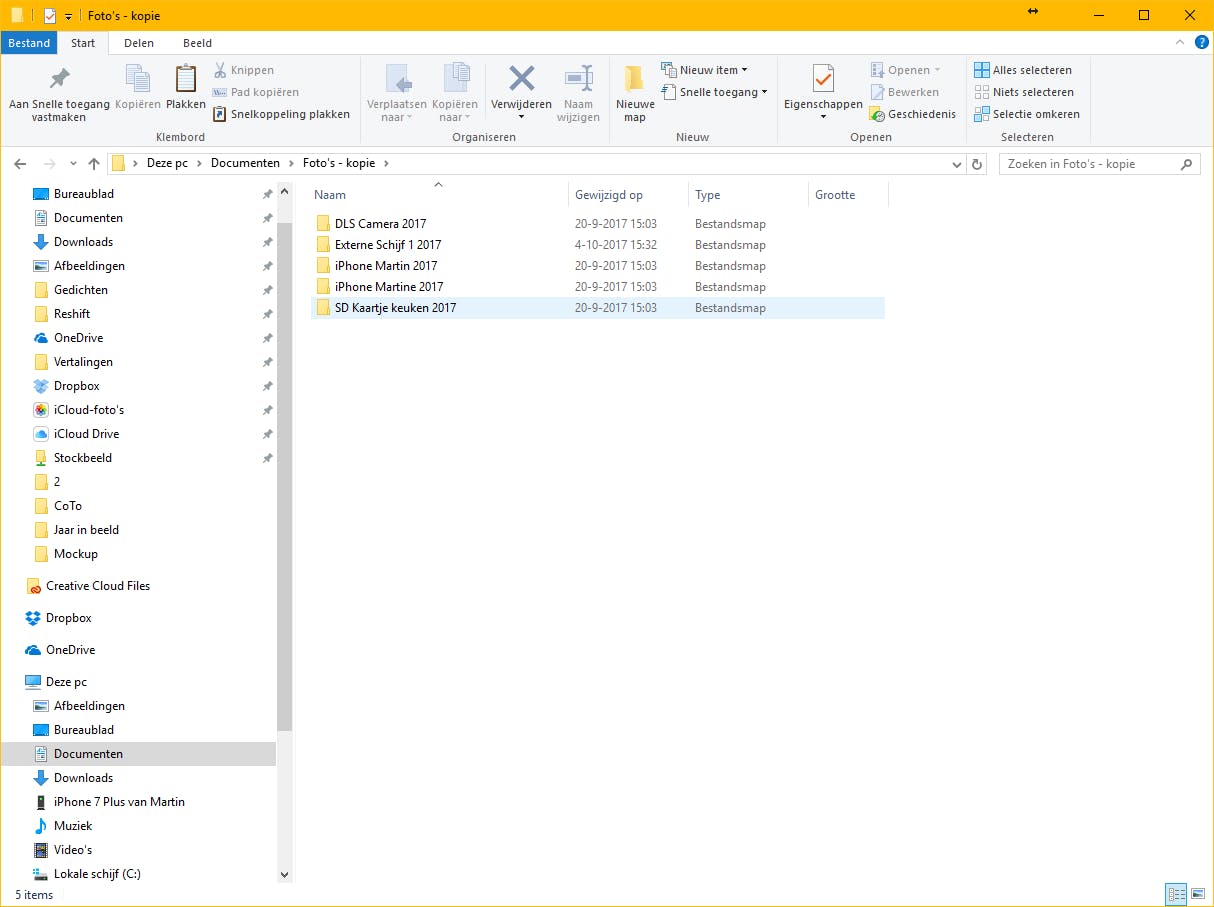This screenshot has height=907, width=1214.
Task: Click Snelkoppeling plakken button
Action: pos(281,114)
